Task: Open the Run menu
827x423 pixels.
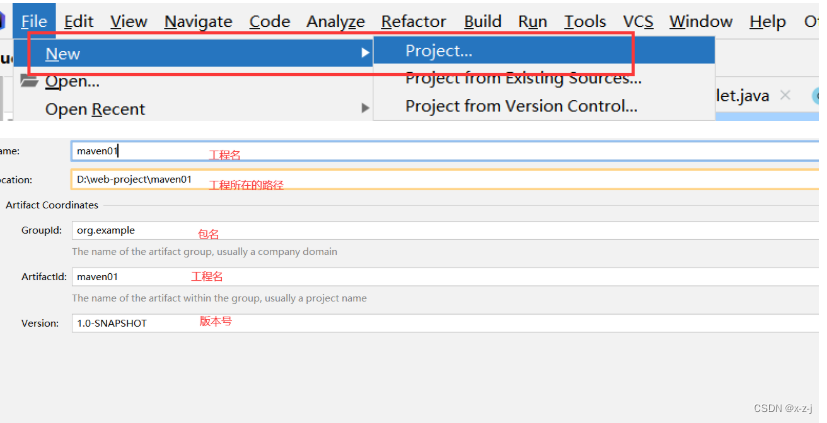Action: point(533,21)
